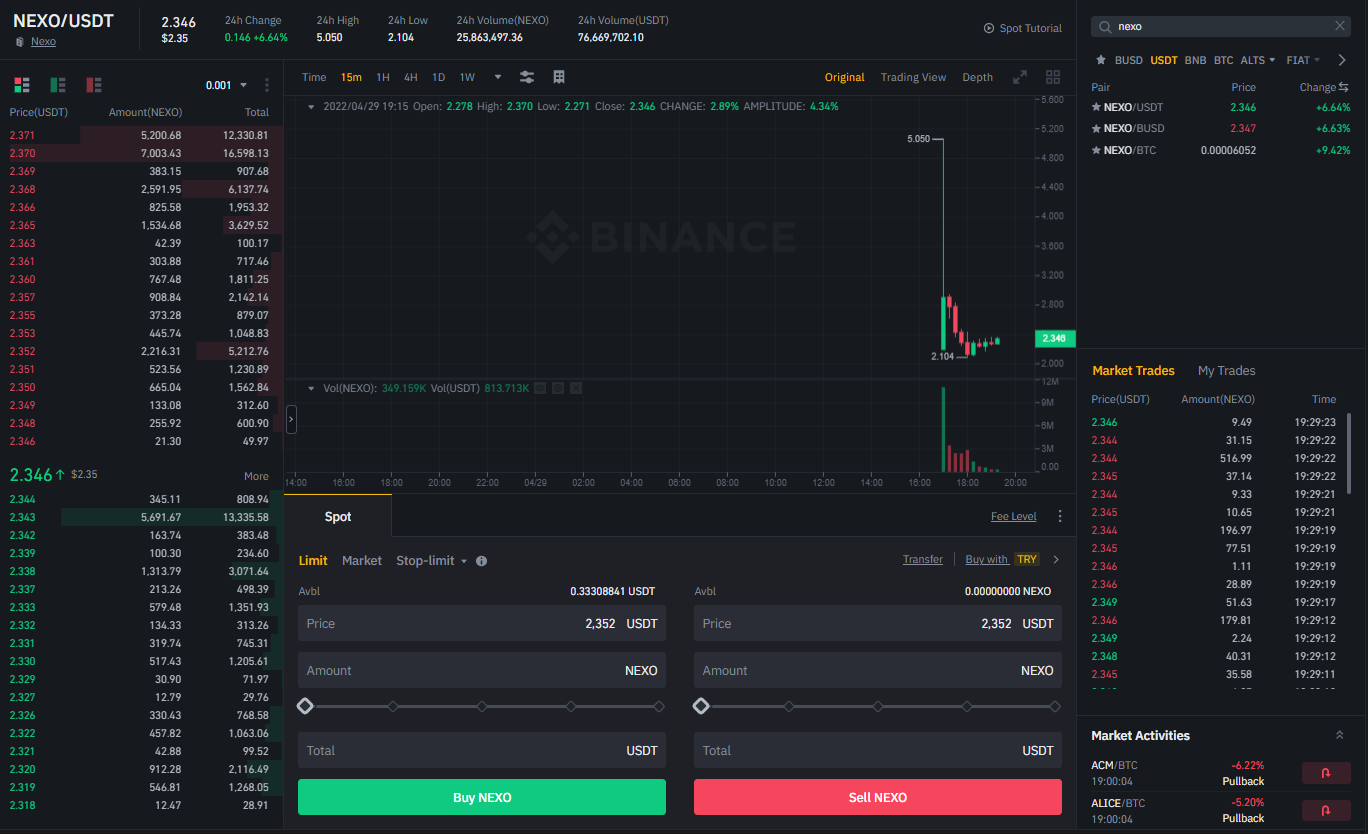Open more time intervals dropdown arrow

point(498,77)
